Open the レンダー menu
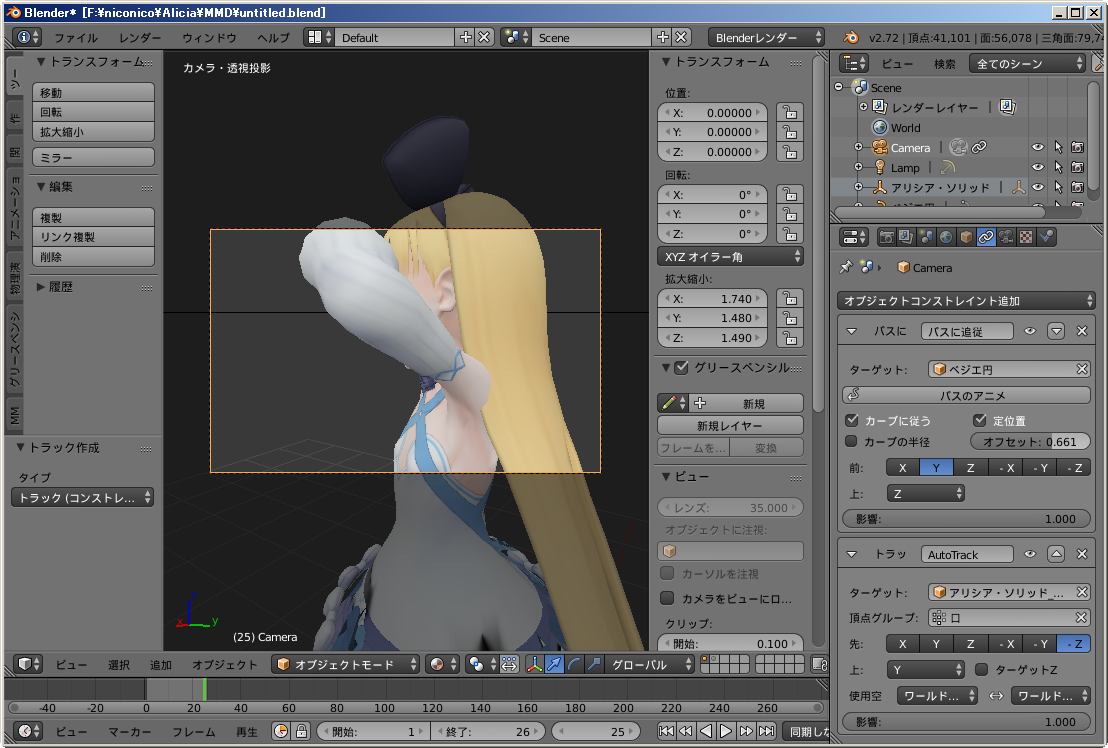Screen dimensions: 1108x748 point(140,37)
